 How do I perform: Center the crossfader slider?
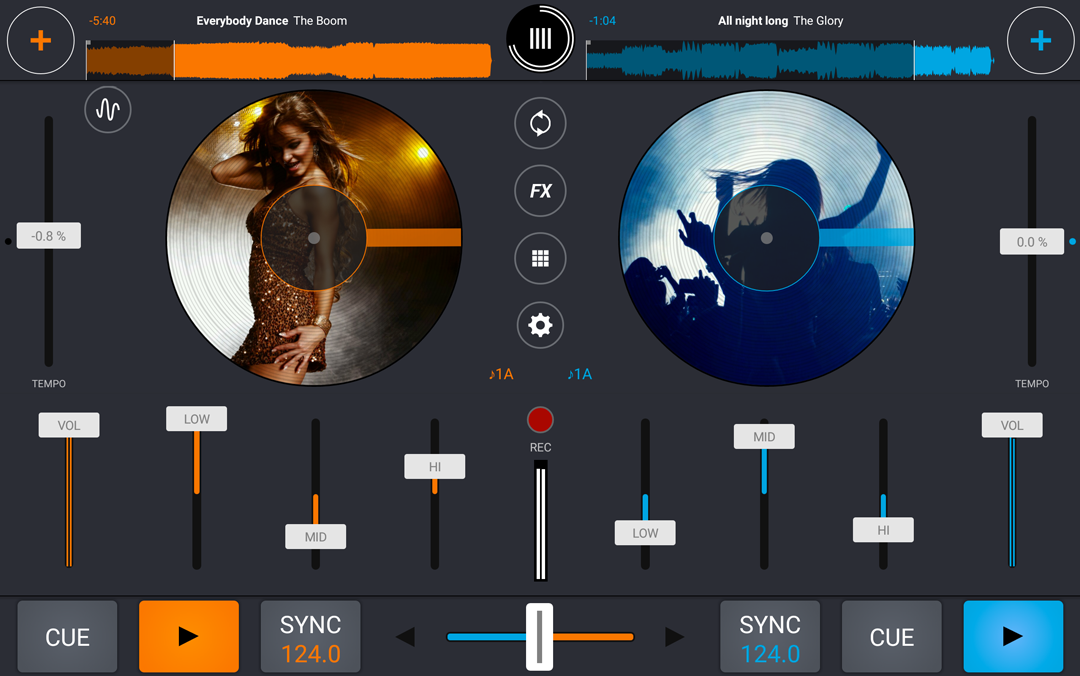coord(540,636)
